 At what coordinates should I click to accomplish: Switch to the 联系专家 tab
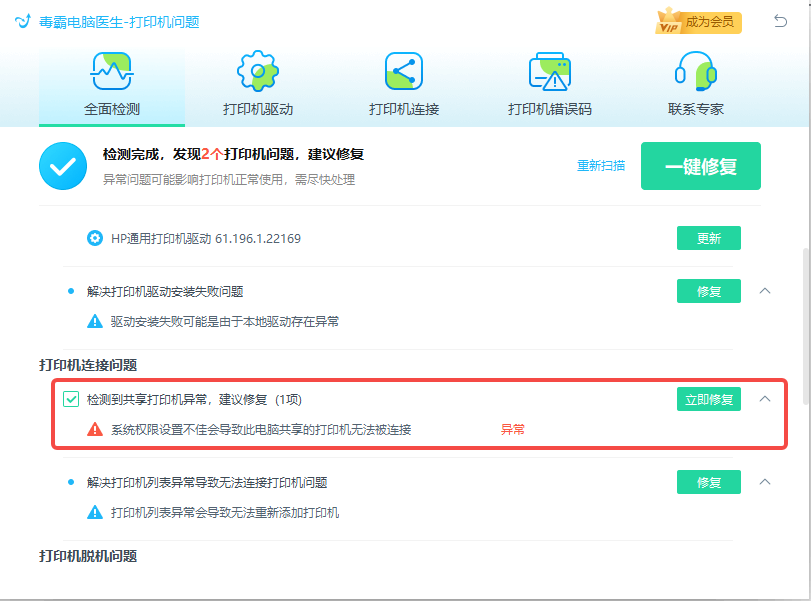click(x=695, y=87)
